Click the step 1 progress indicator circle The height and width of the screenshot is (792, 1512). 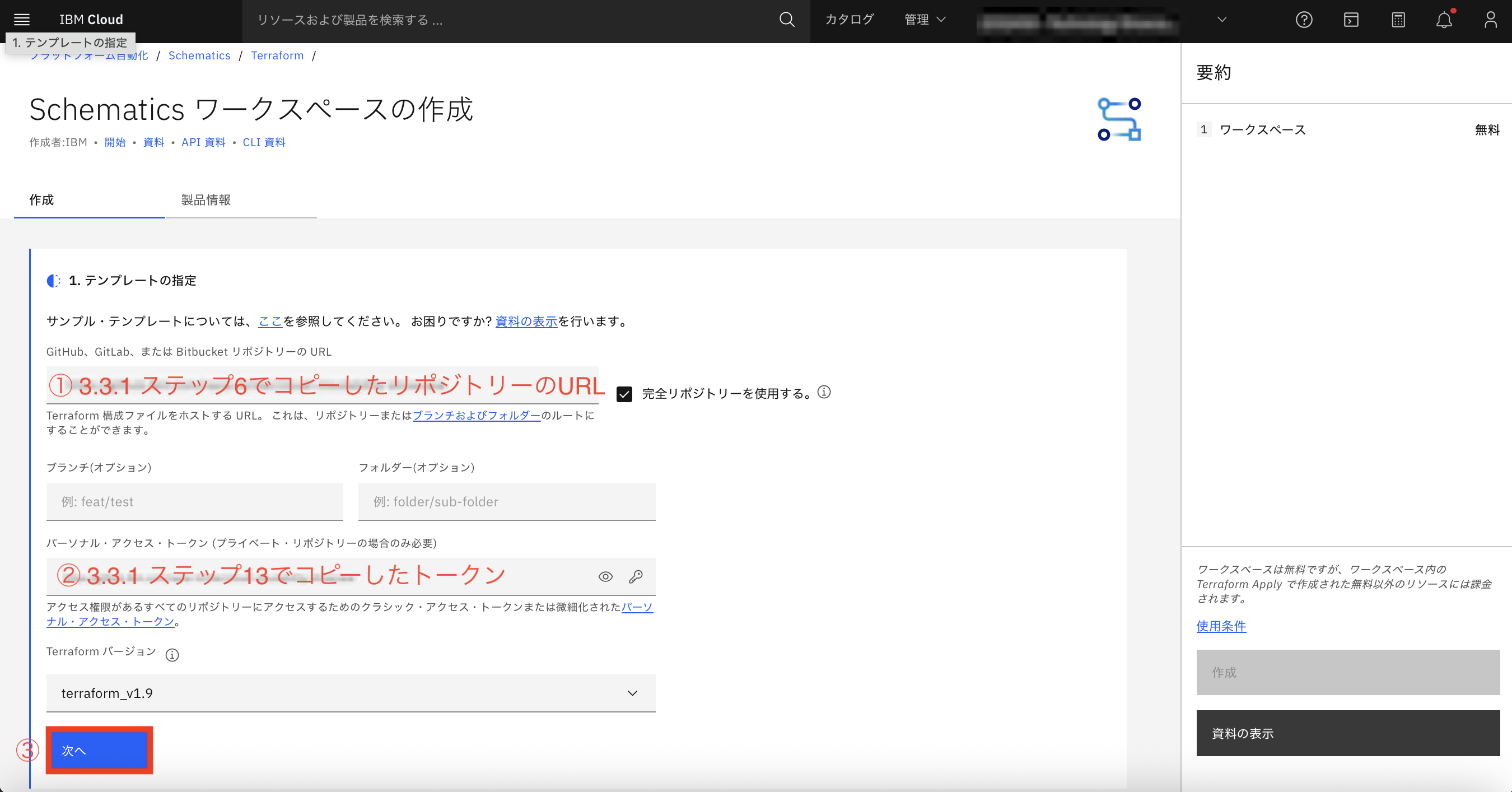[54, 281]
